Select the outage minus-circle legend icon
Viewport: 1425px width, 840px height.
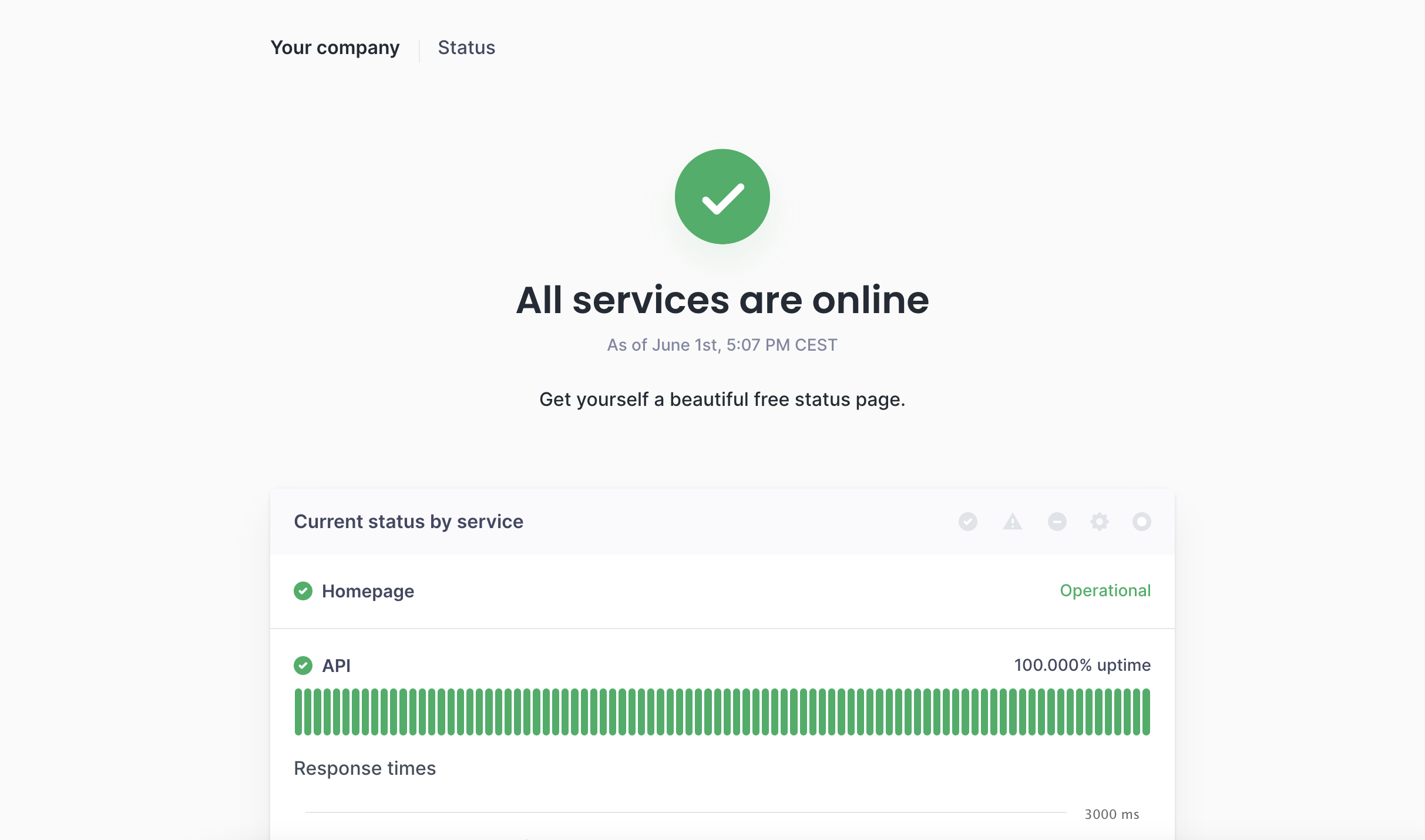coord(1056,522)
